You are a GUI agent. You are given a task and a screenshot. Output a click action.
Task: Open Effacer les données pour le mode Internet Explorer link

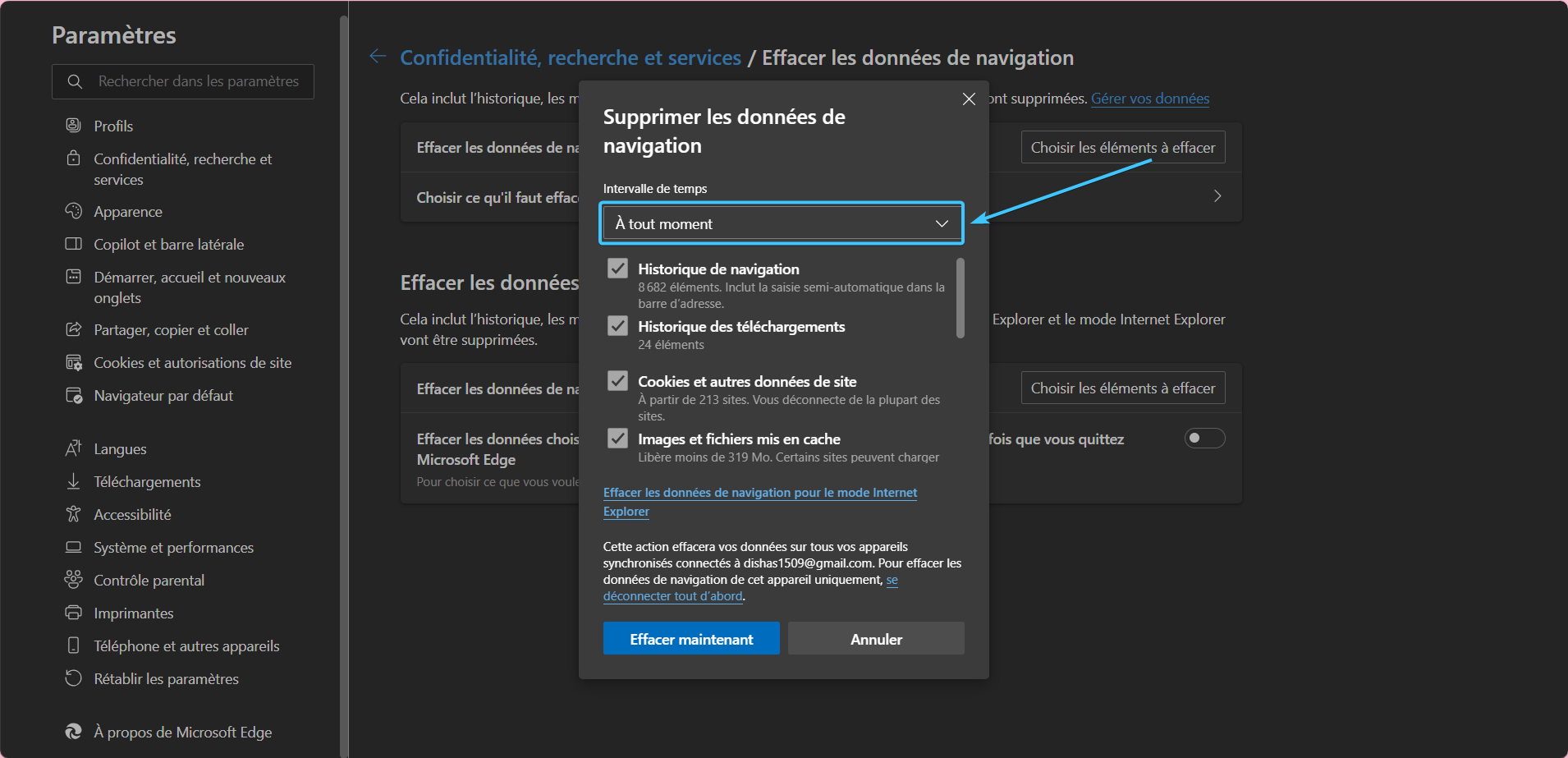(x=760, y=502)
